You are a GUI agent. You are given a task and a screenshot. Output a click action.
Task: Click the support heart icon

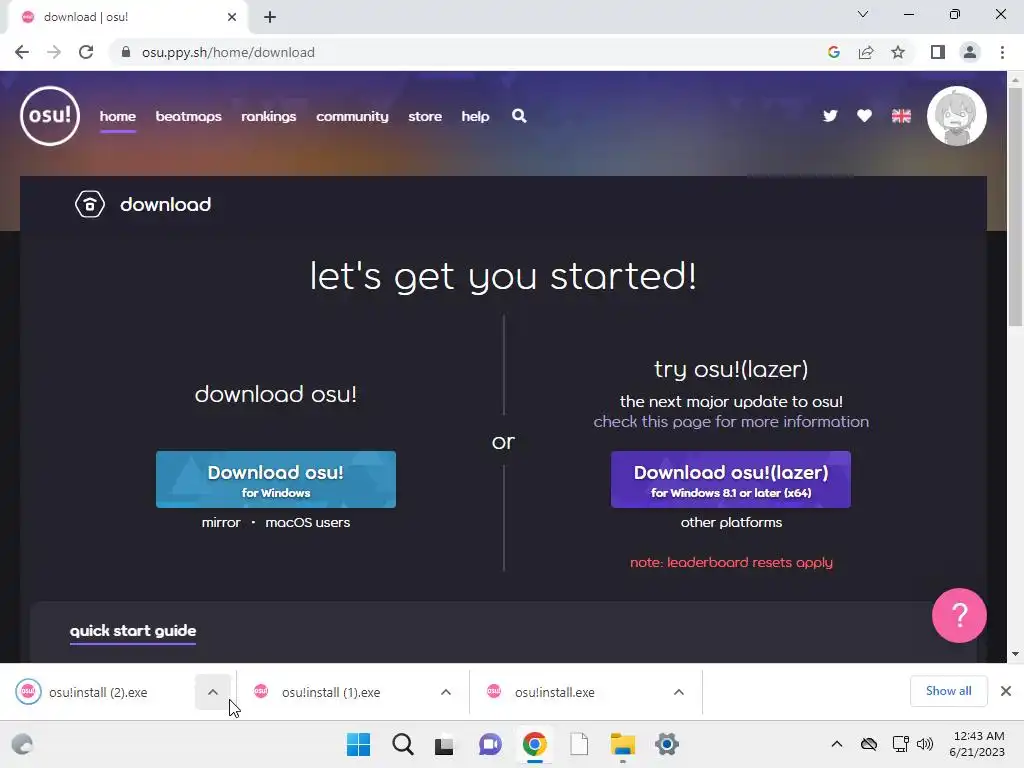(864, 116)
